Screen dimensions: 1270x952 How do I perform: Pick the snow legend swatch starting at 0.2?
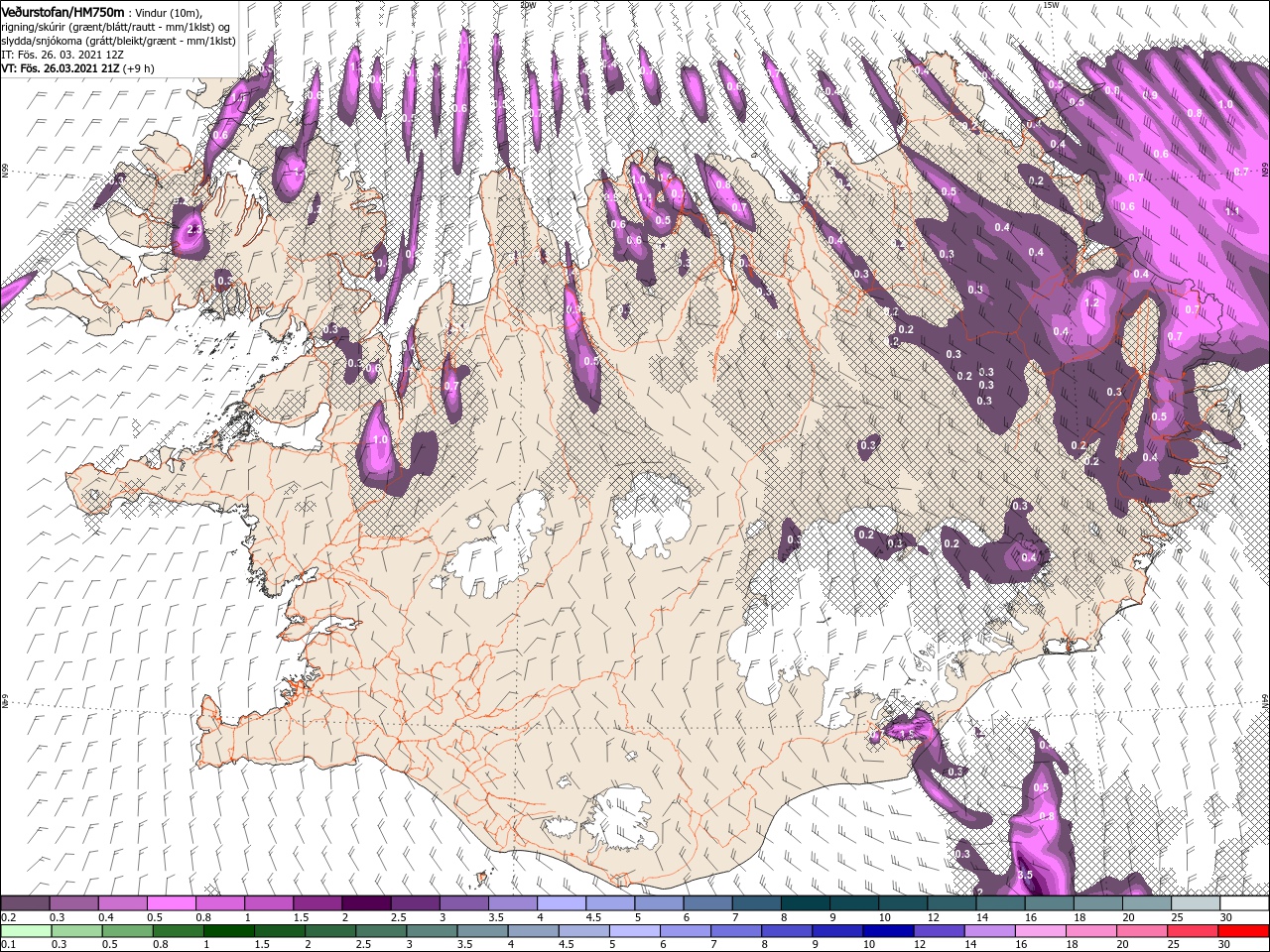(x=25, y=903)
